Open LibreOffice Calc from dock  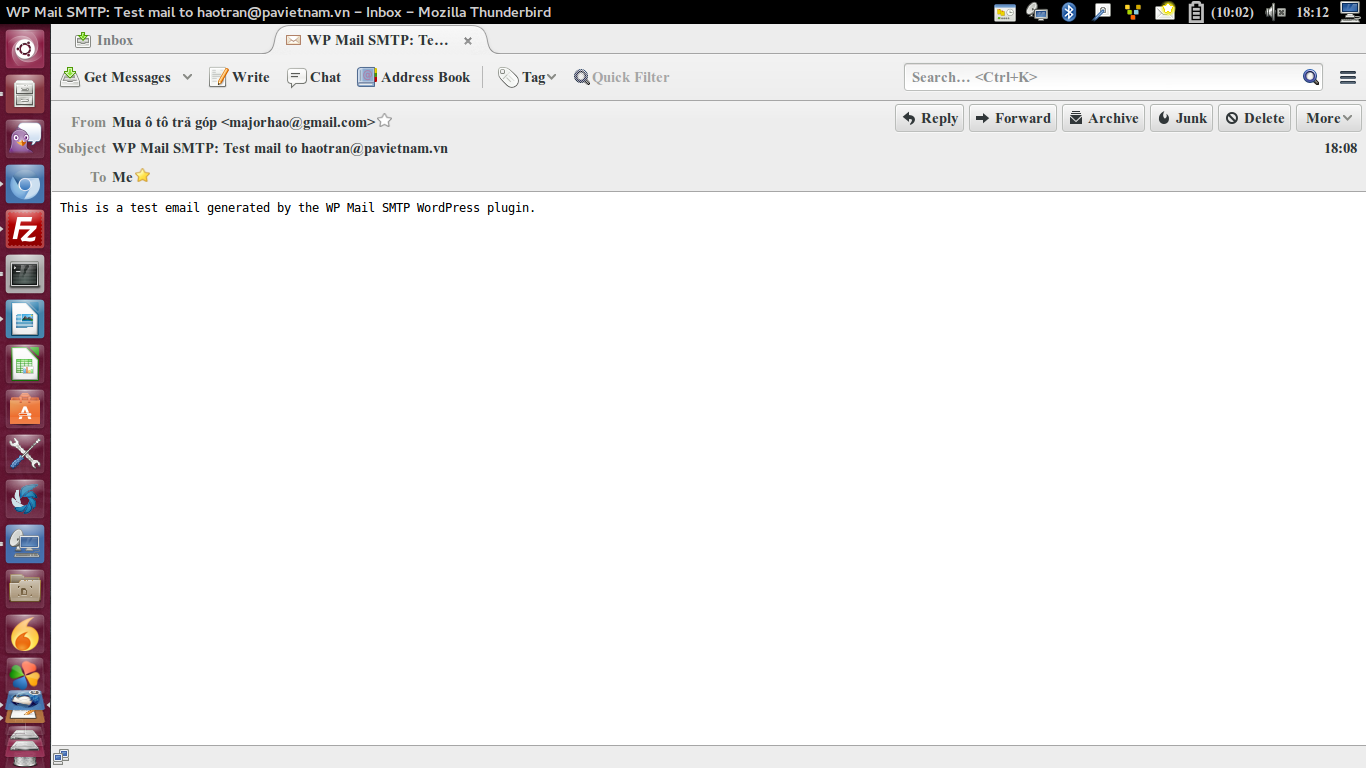pyautogui.click(x=25, y=364)
